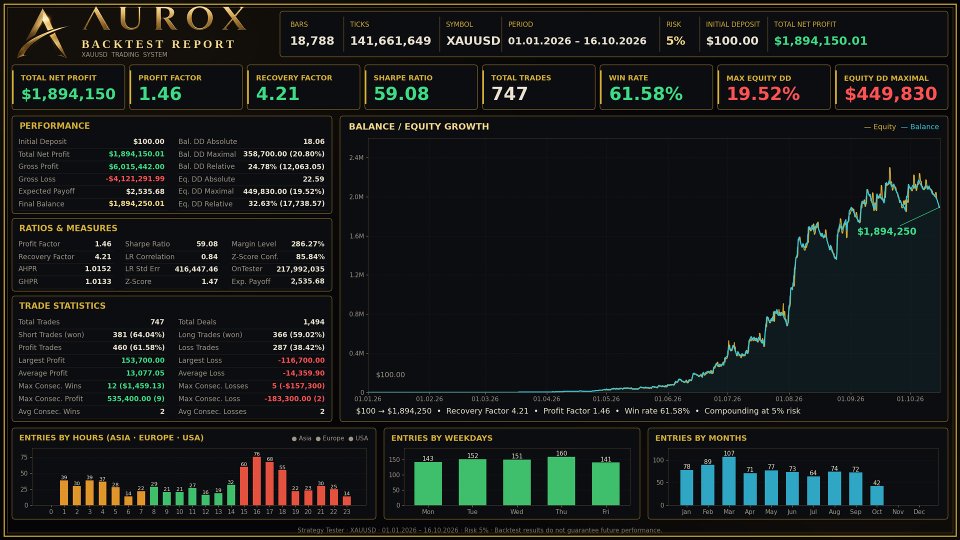Select AHPR value 1.0152
This screenshot has height=540, width=960.
coord(98,269)
